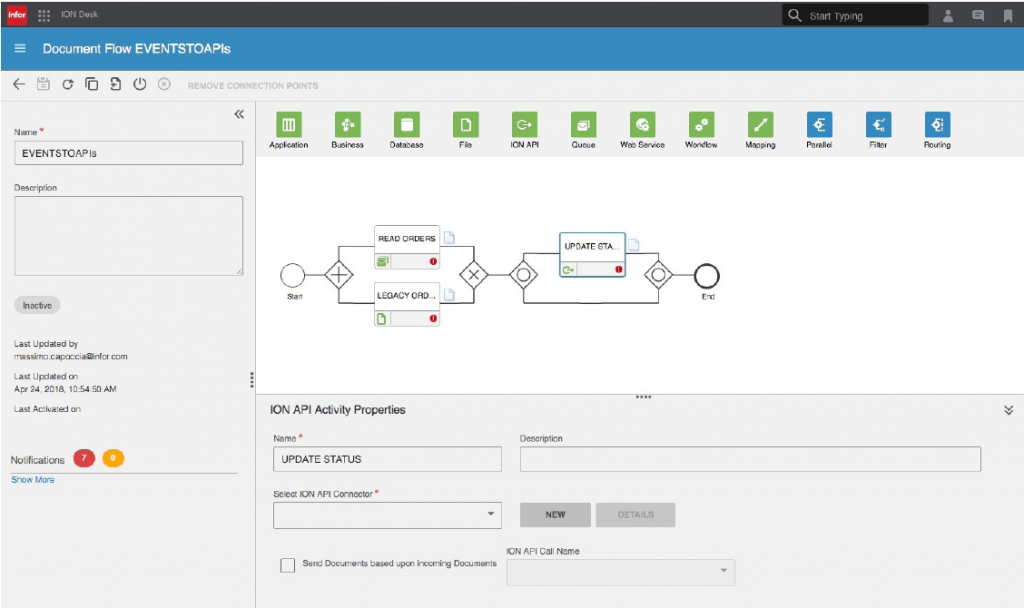This screenshot has width=1024, height=608.
Task: Toggle Send Documents based upon incoming Documents
Action: [287, 565]
